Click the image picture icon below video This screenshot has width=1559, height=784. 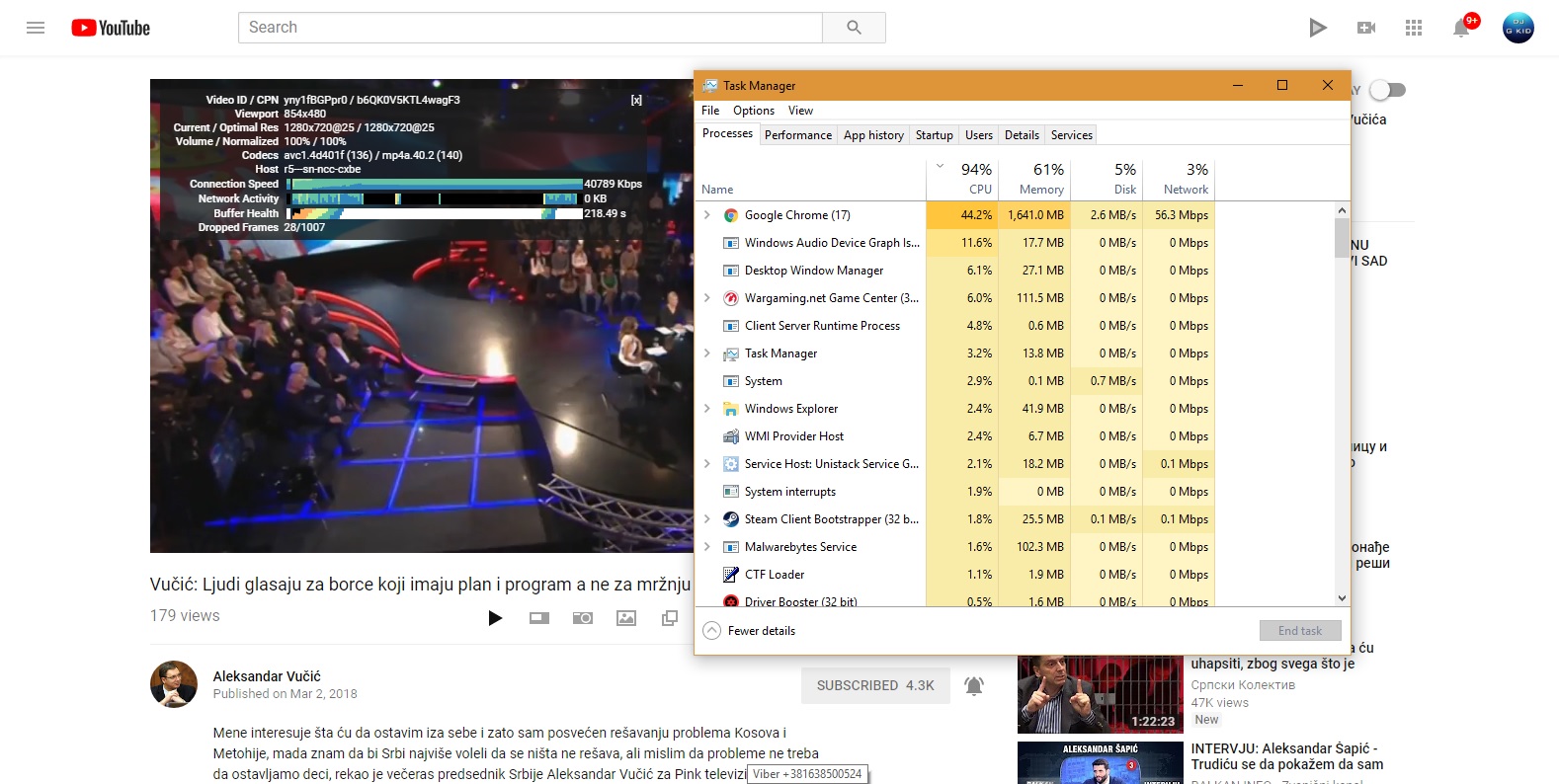626,618
